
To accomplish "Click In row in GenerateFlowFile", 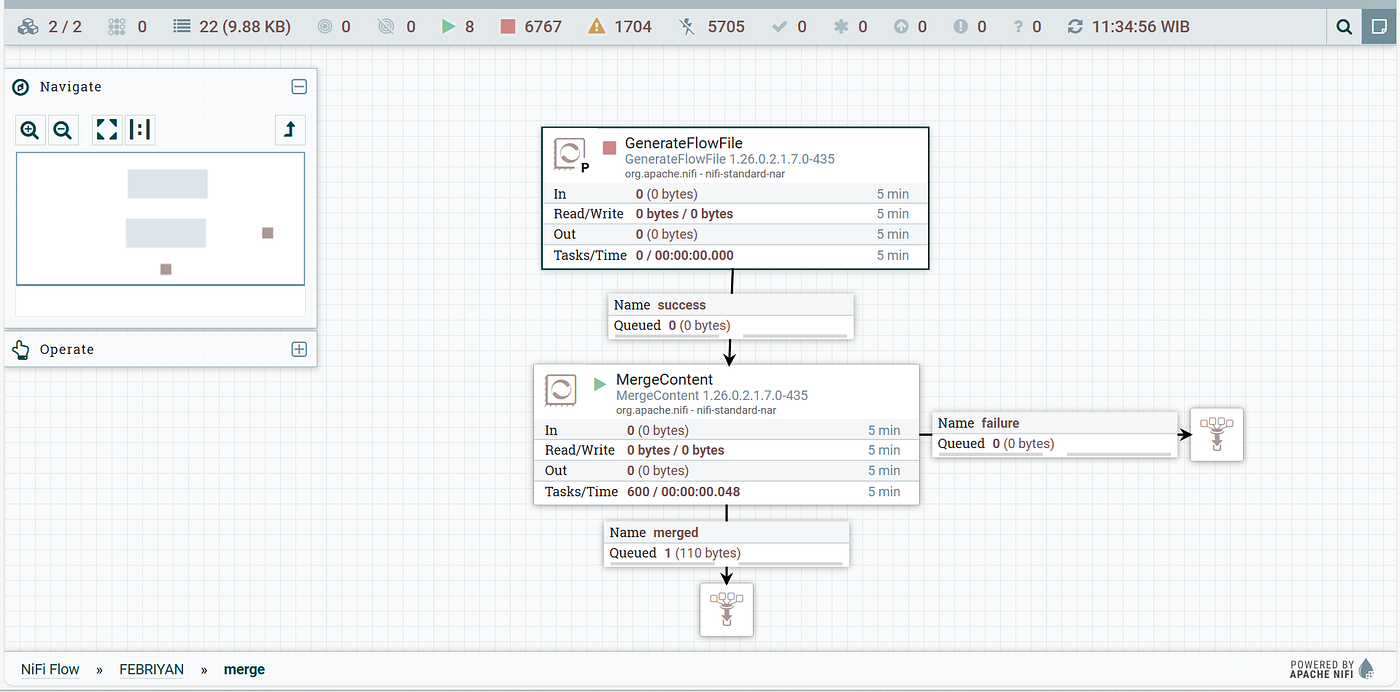I will pos(735,194).
